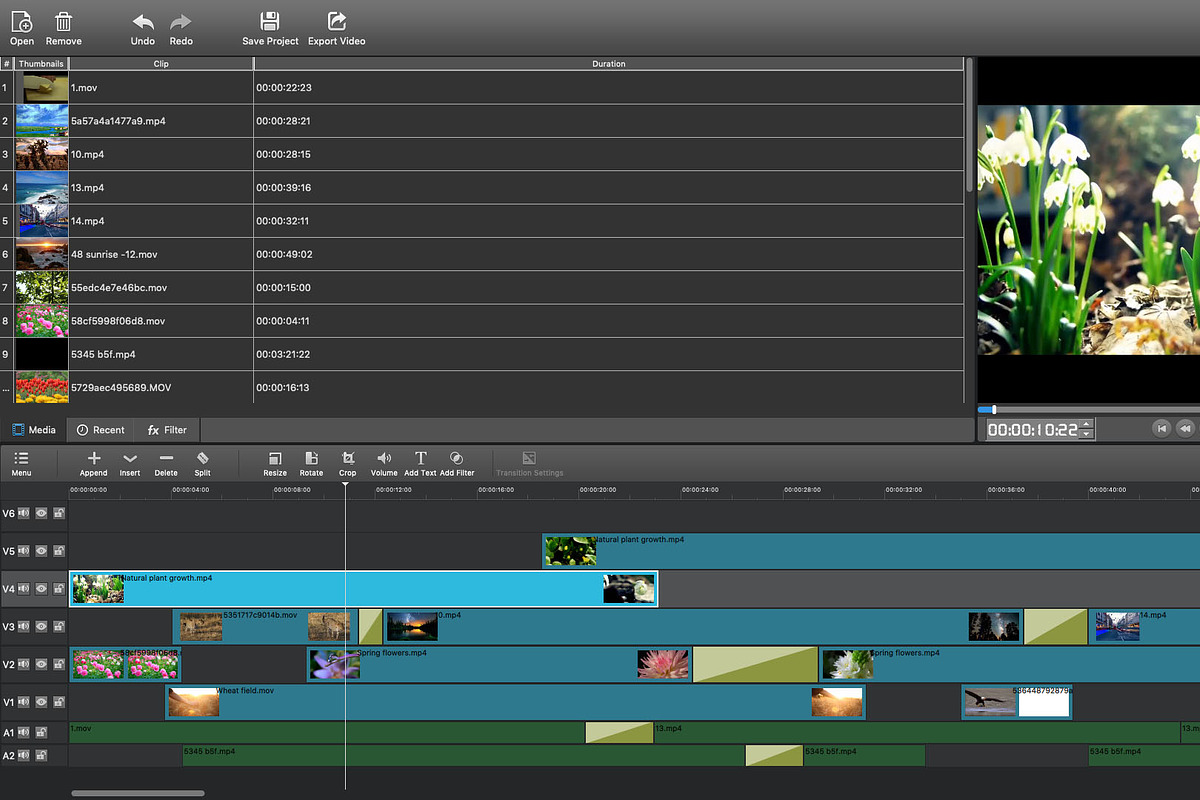Mute track V6 audio
Screen dimensions: 1200x800
(24, 513)
